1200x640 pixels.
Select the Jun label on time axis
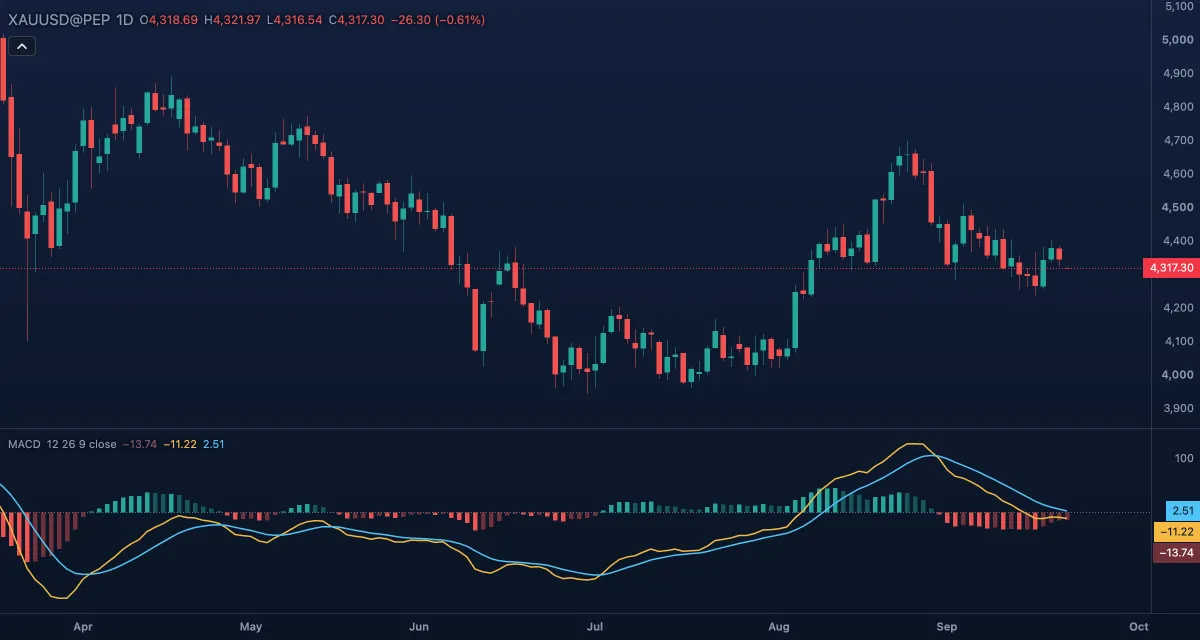click(419, 627)
